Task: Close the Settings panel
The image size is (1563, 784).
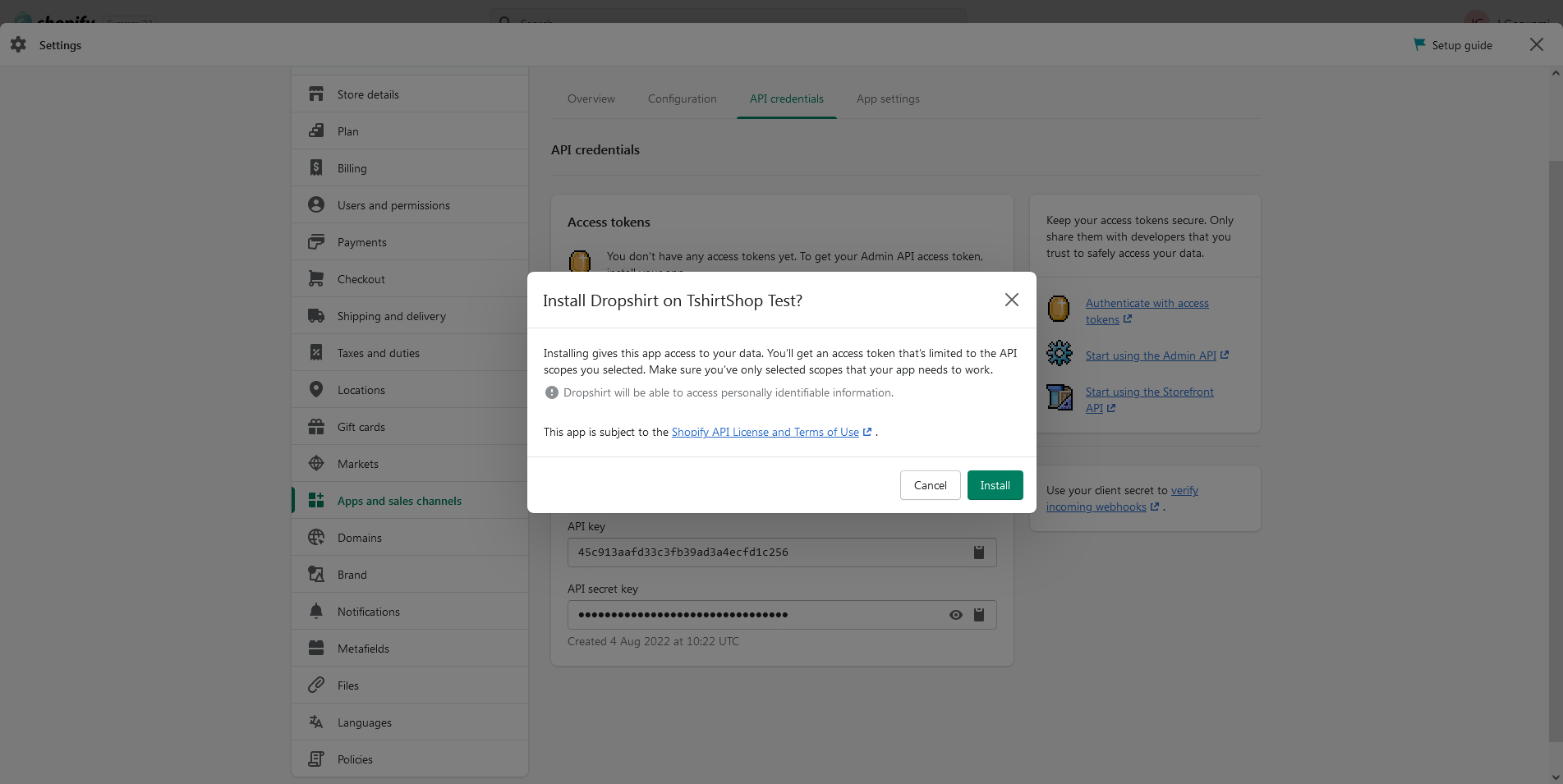Action: [x=1537, y=44]
